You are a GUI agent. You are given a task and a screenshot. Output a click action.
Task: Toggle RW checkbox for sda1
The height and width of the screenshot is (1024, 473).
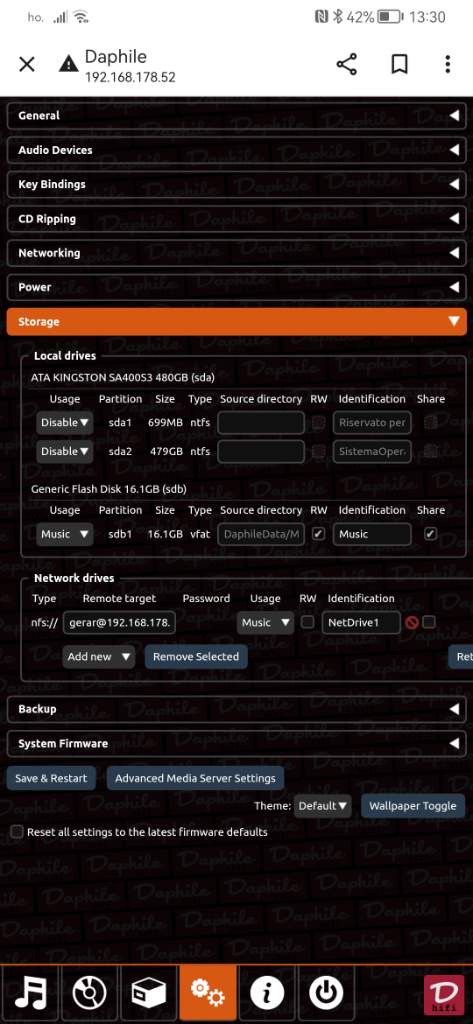point(318,423)
